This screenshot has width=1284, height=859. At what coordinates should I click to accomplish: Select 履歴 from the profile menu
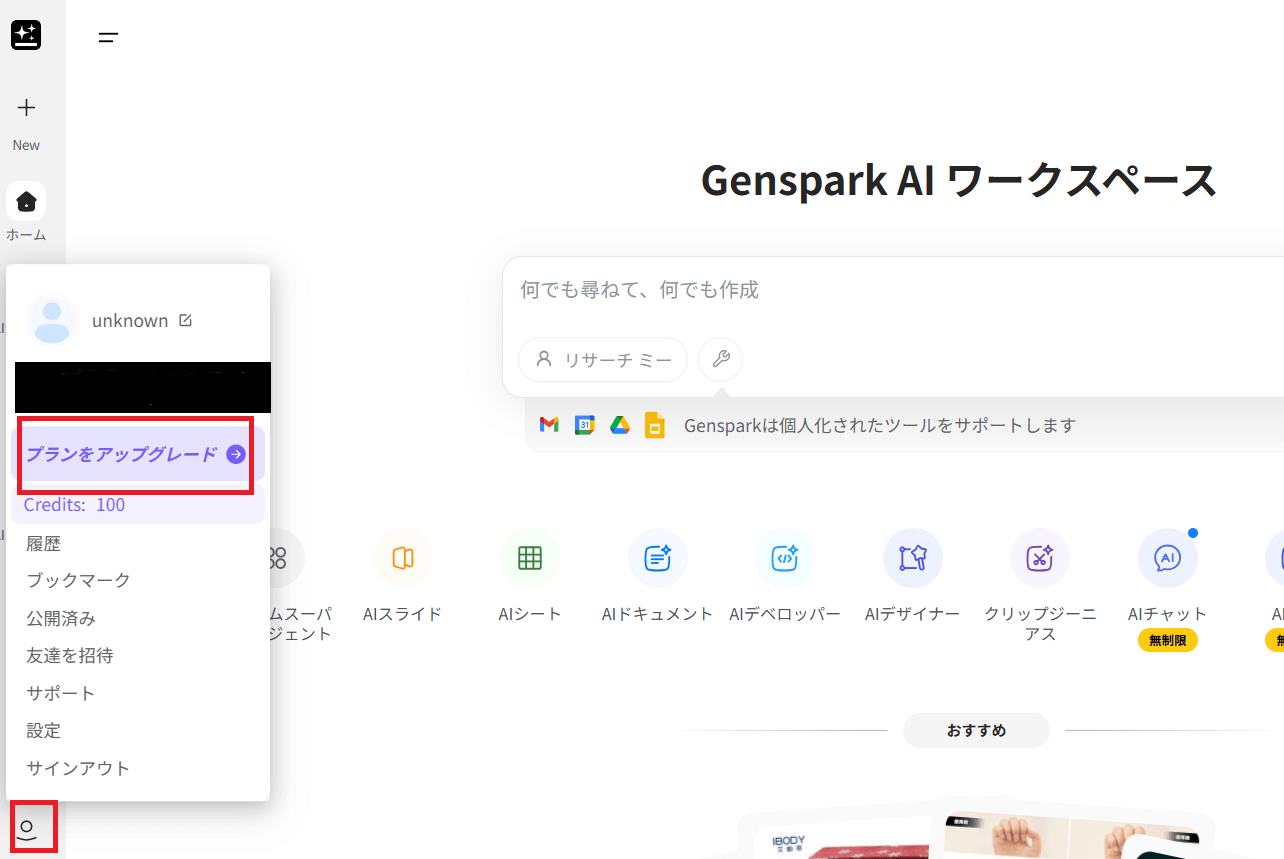point(44,543)
